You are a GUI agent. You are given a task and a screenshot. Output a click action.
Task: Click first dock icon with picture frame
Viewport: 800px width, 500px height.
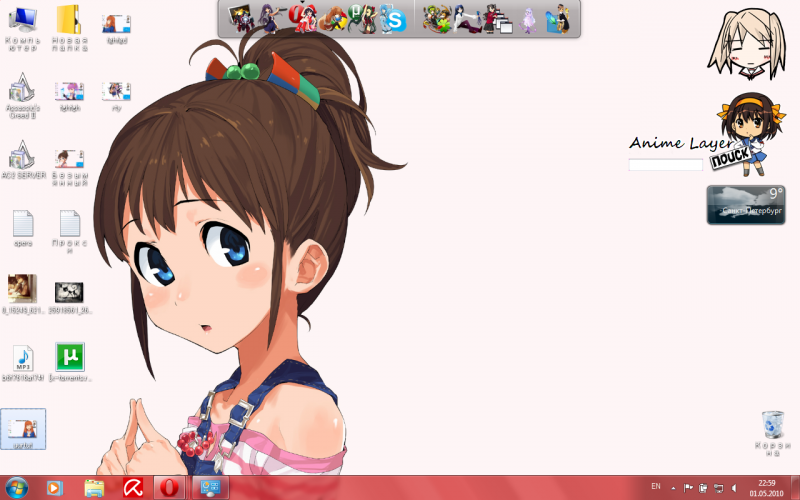coord(240,18)
